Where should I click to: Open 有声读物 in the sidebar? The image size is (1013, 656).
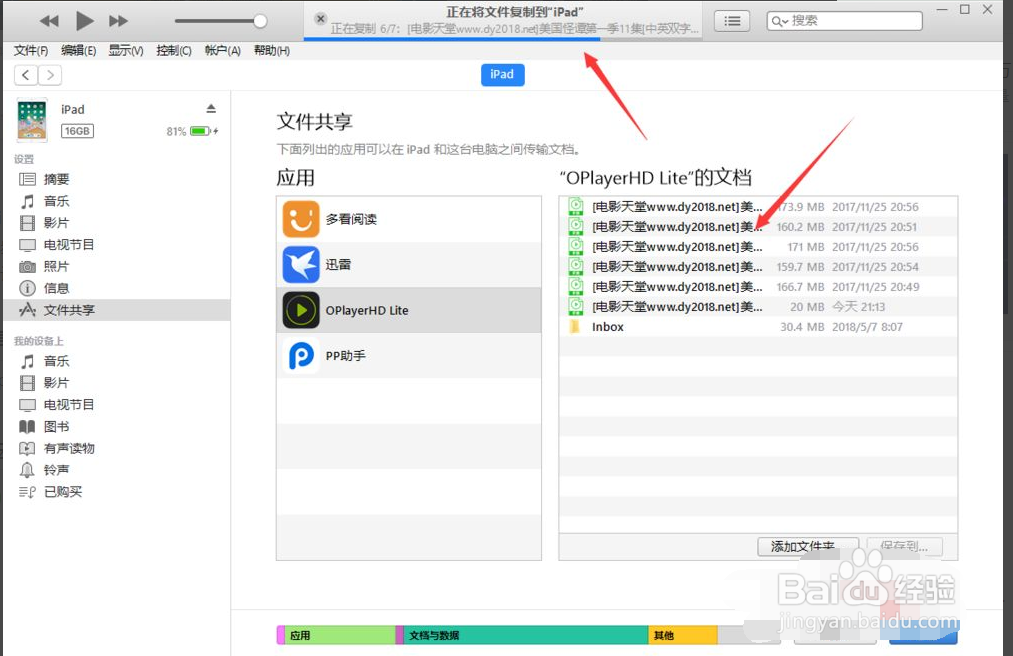116,448
